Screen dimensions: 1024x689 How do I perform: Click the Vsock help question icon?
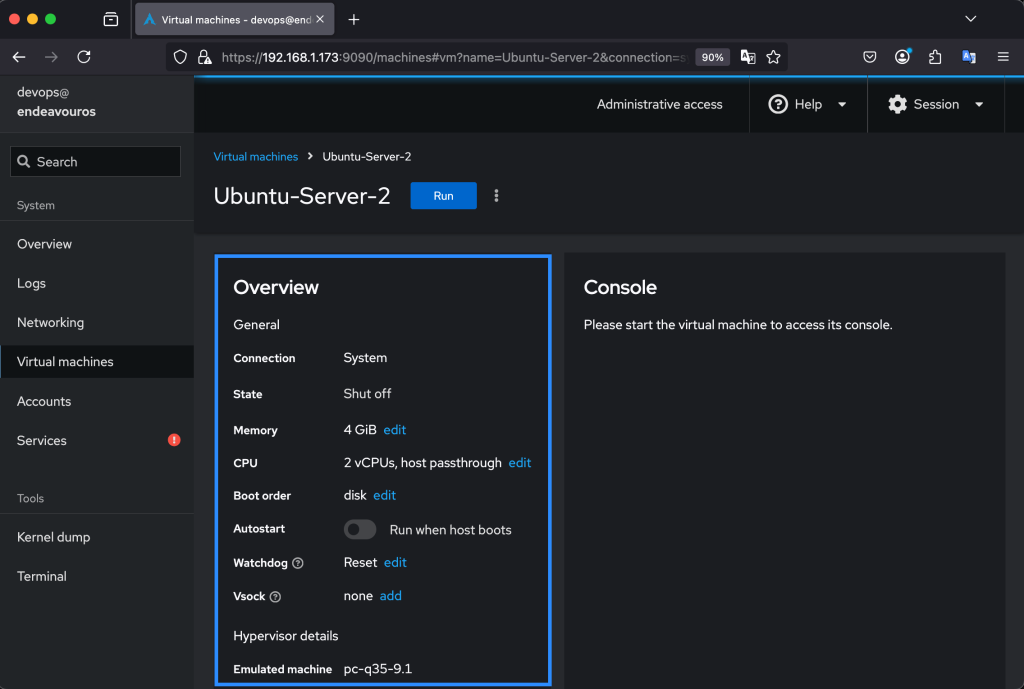pos(276,597)
